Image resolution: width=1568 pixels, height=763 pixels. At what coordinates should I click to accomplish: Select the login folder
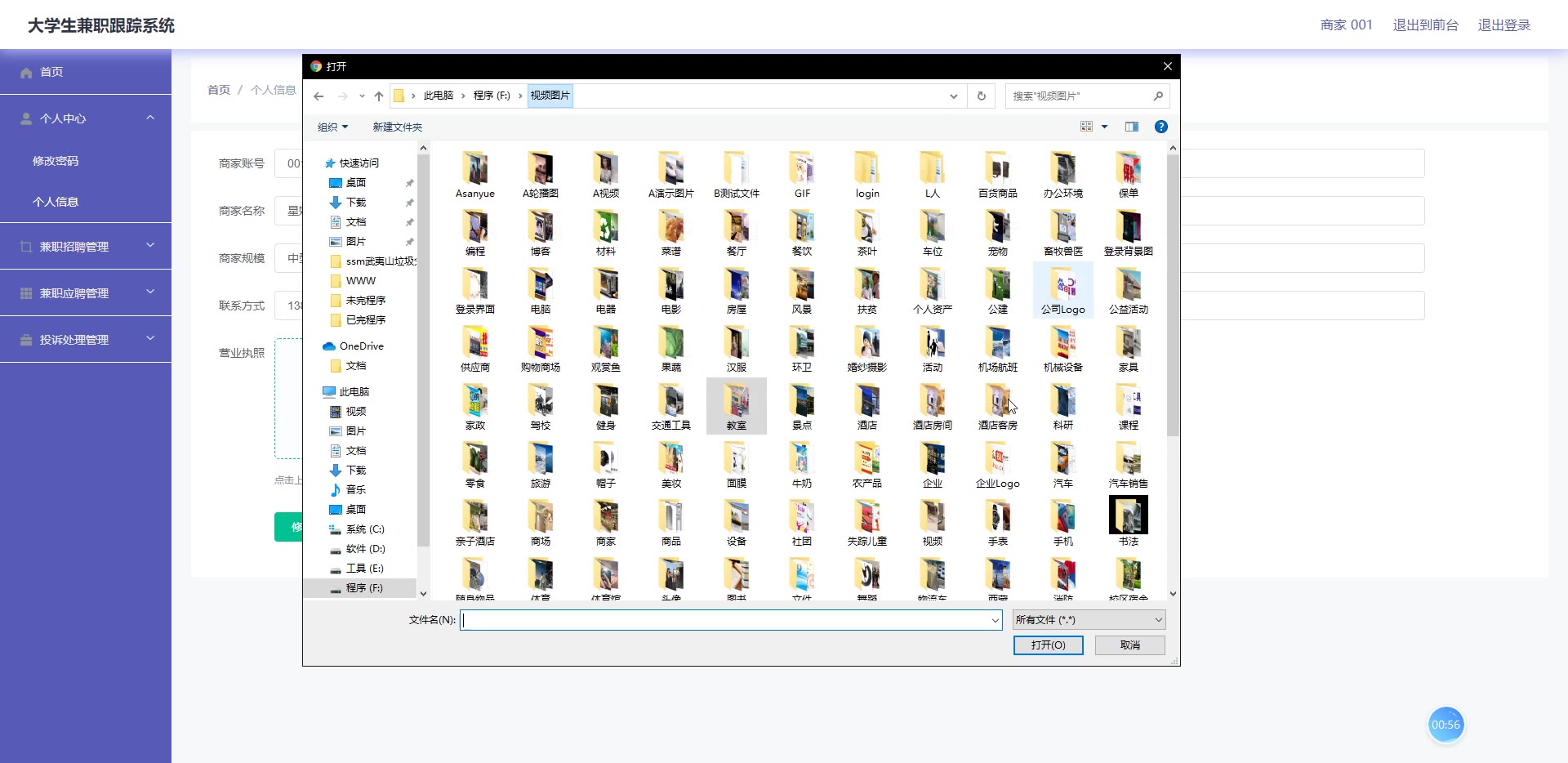[867, 176]
